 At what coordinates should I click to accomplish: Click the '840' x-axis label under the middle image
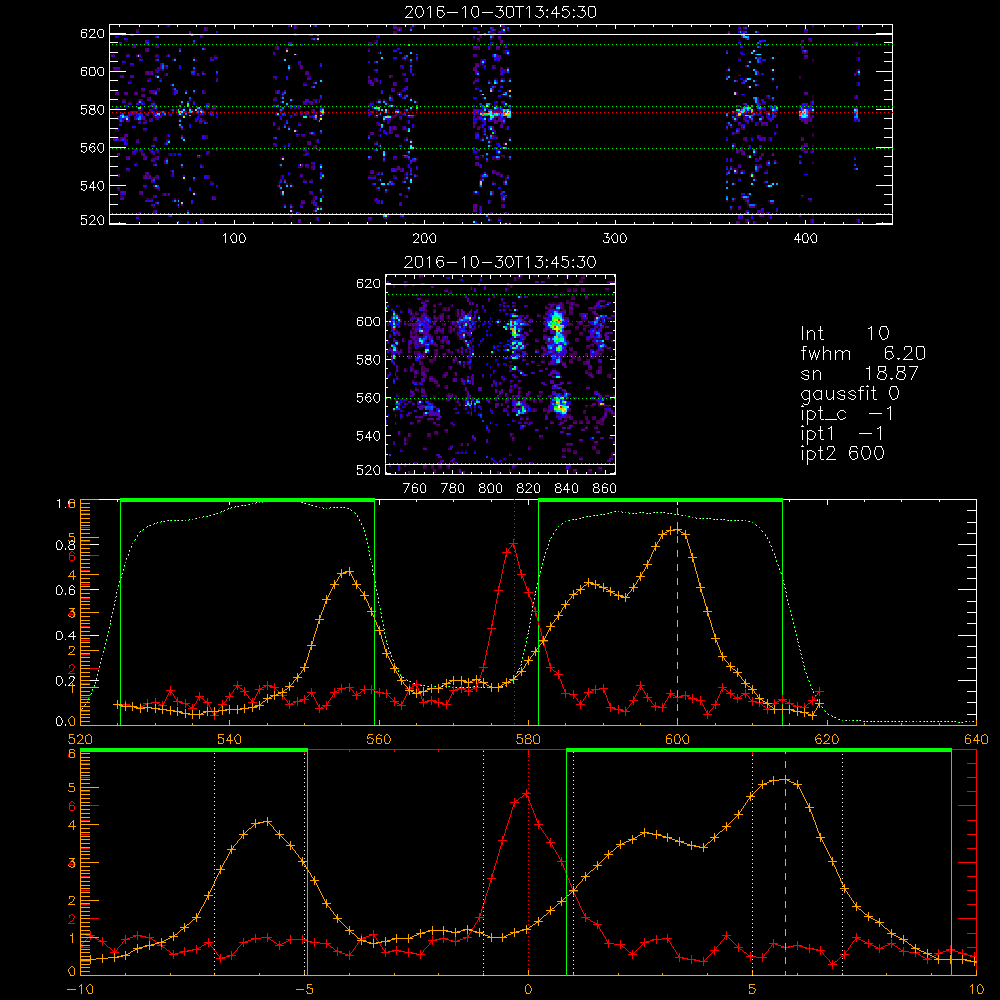566,489
